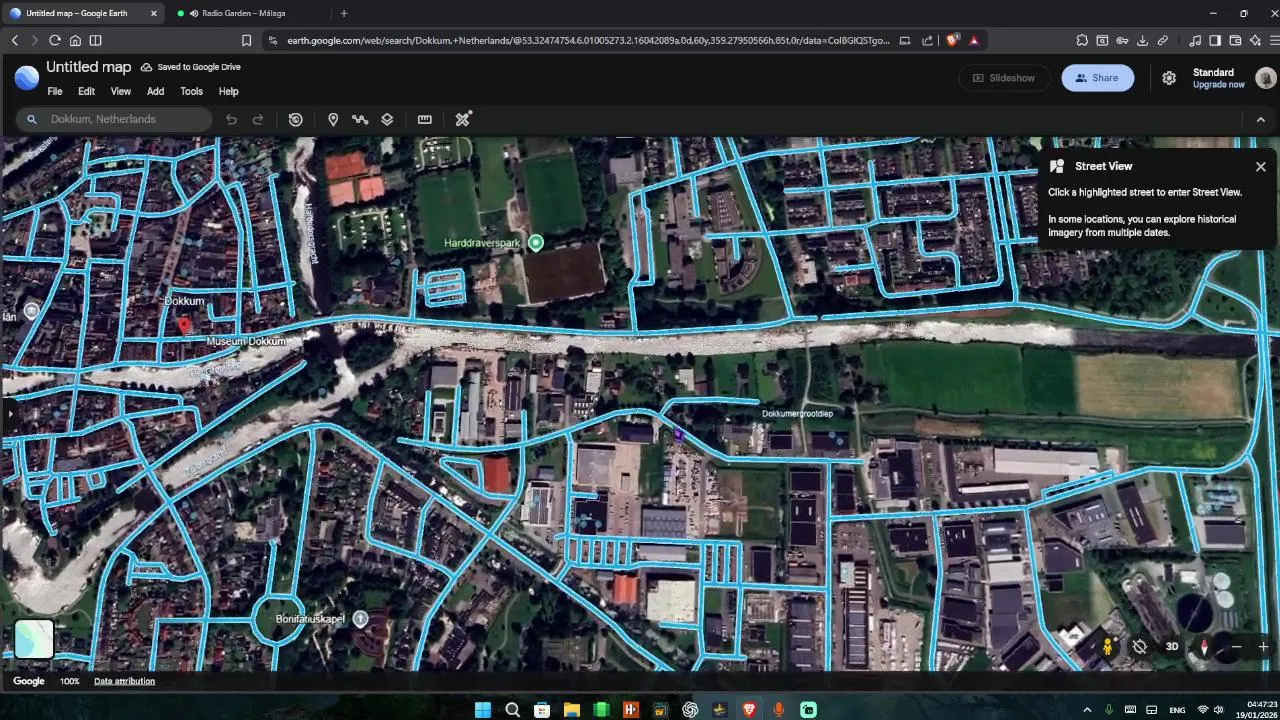Click the Upgrade now link
Screen dimensions: 1280x720
tap(1218, 85)
